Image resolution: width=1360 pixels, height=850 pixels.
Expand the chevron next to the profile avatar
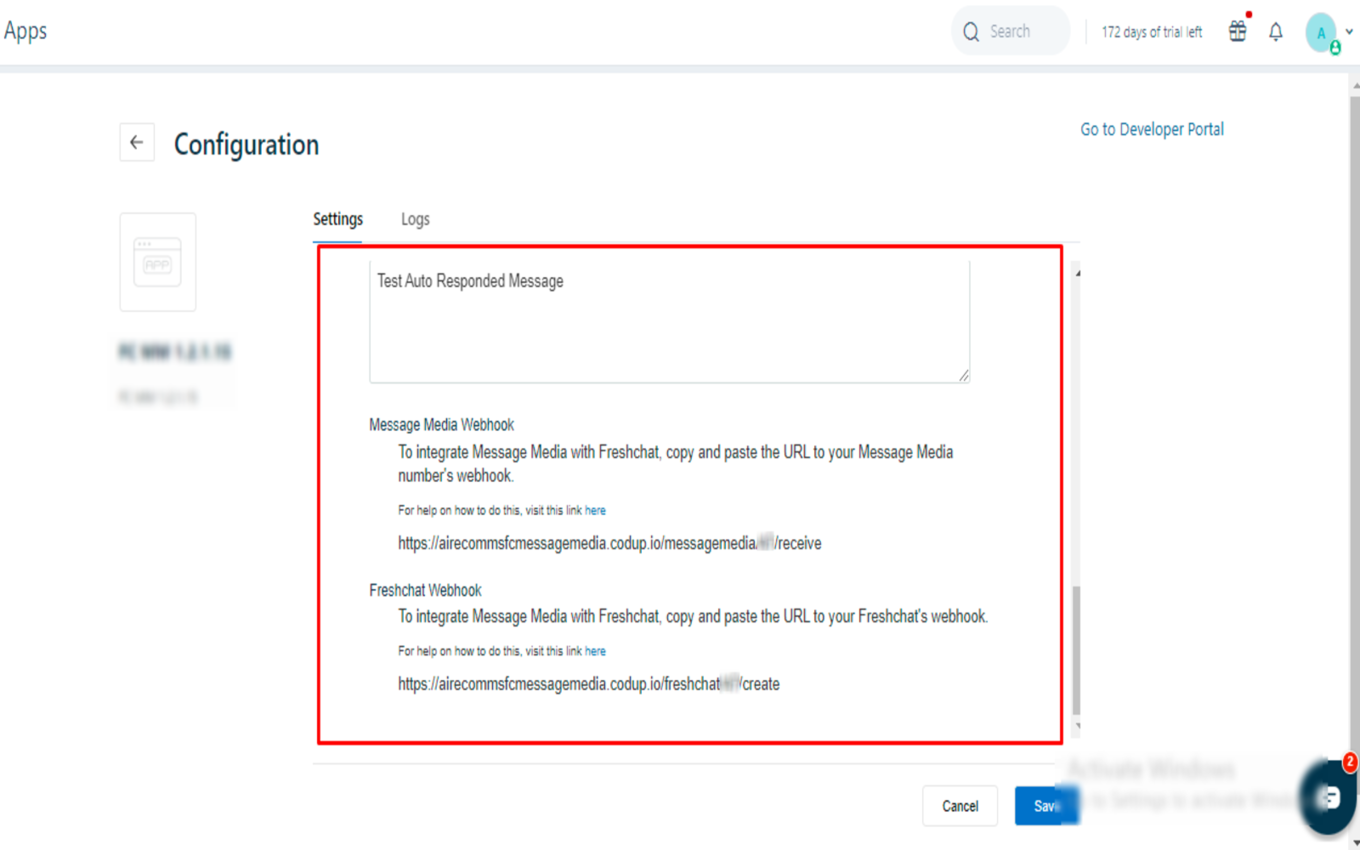[x=1347, y=31]
